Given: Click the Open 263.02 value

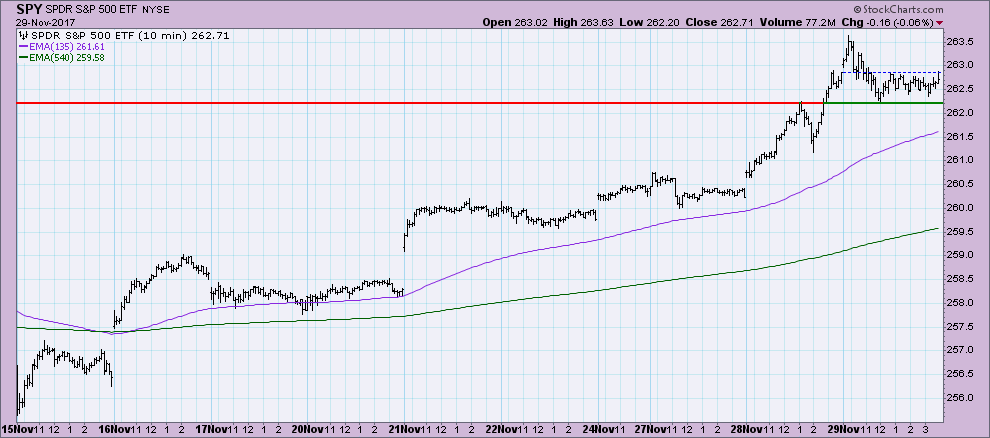Looking at the screenshot, I should tap(515, 22).
